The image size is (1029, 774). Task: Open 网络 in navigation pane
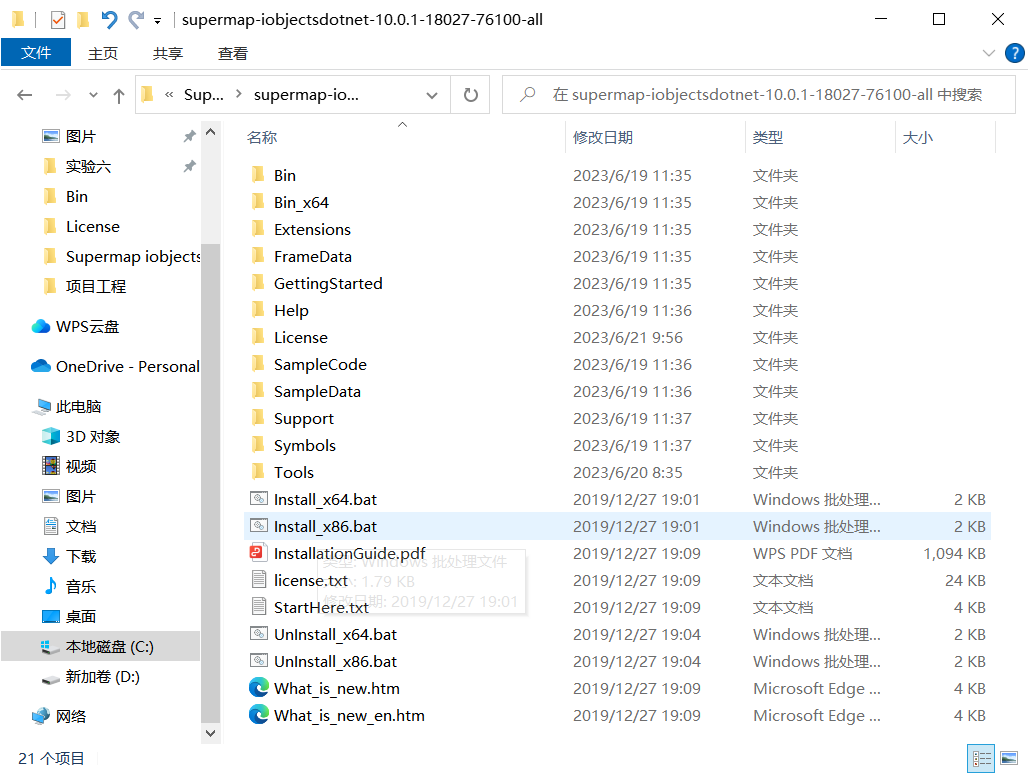click(70, 716)
